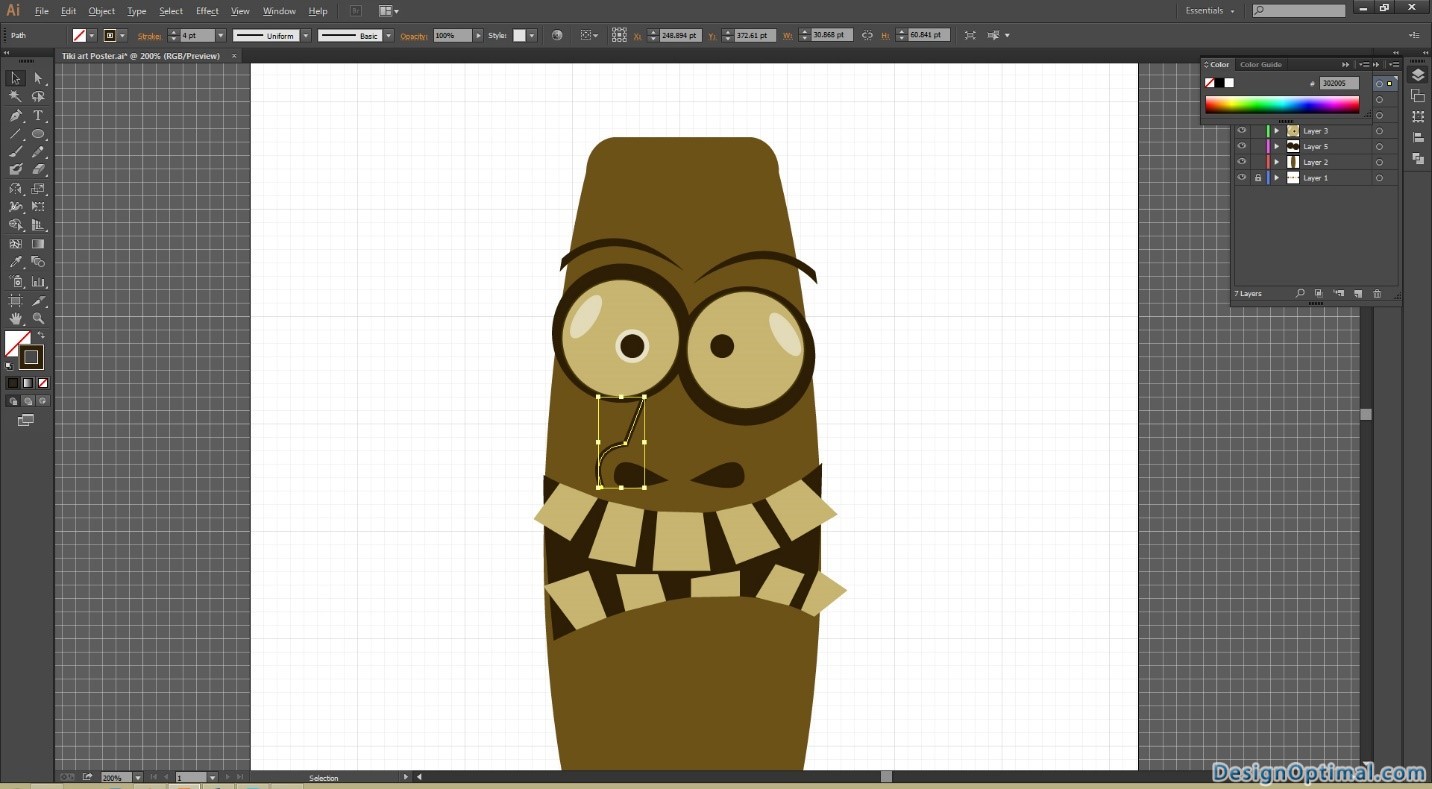The height and width of the screenshot is (789, 1432).
Task: Select the Shape Builder tool
Action: pos(15,225)
